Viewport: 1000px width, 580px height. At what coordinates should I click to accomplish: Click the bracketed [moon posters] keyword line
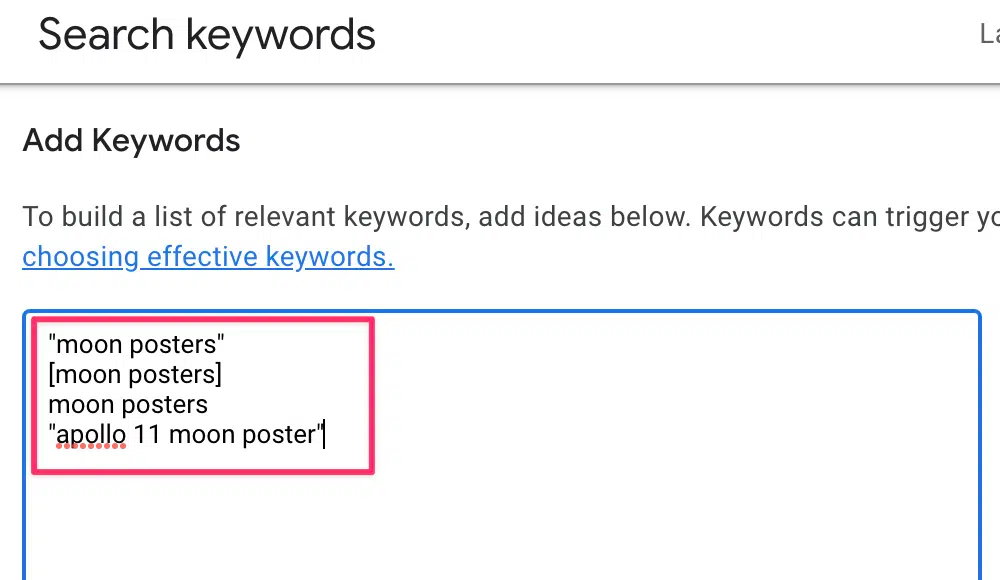(135, 375)
